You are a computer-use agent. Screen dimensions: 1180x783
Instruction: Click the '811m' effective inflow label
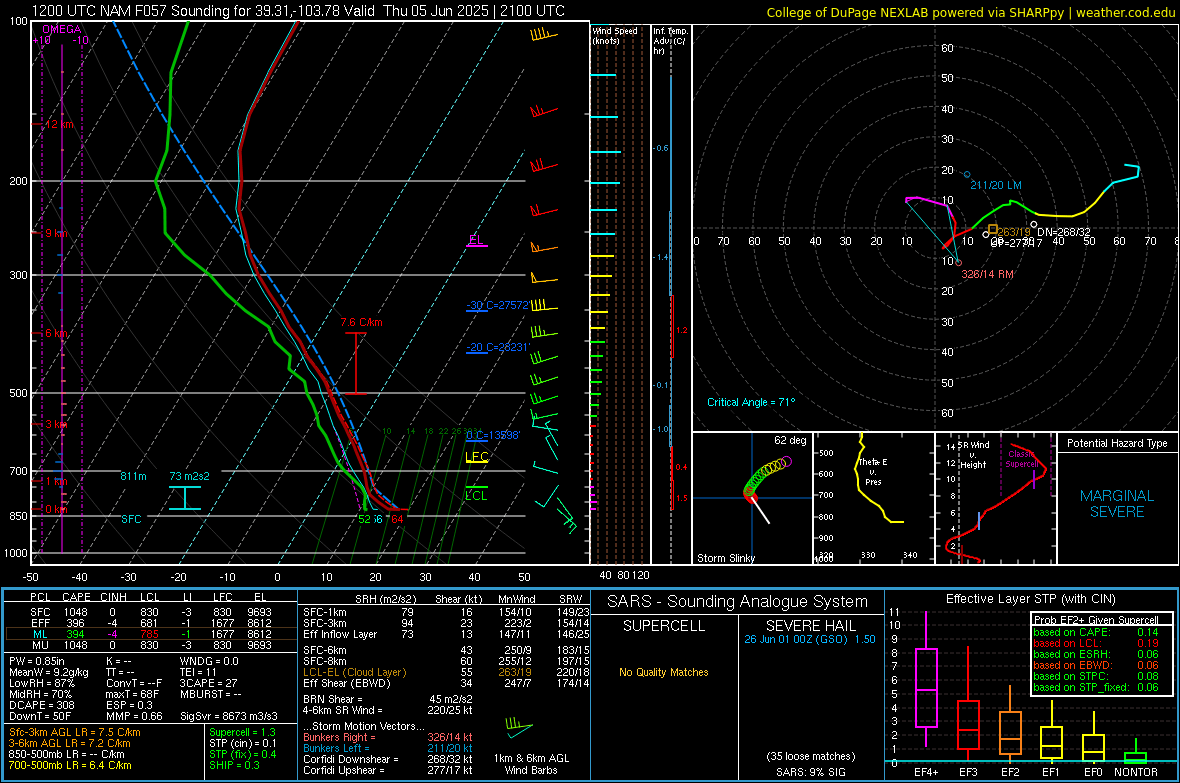pyautogui.click(x=133, y=476)
